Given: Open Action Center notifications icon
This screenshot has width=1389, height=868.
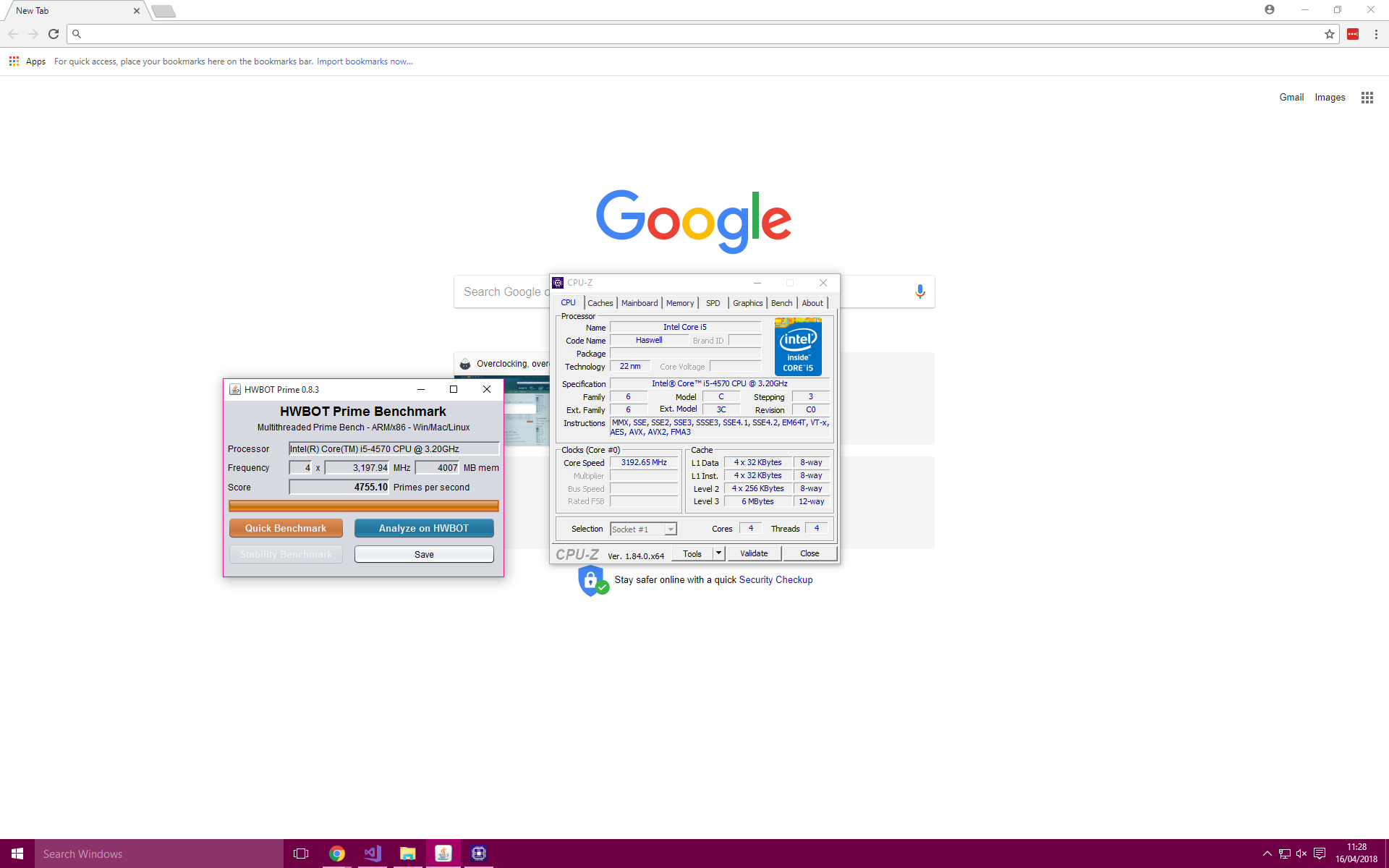Looking at the screenshot, I should [x=1320, y=854].
